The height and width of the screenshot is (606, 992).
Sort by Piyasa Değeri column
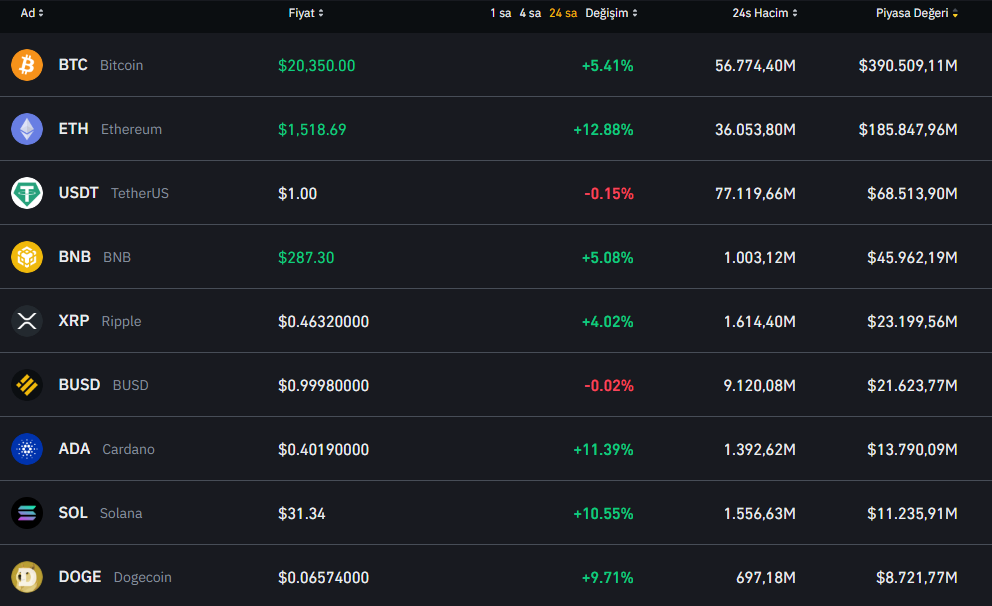click(916, 13)
